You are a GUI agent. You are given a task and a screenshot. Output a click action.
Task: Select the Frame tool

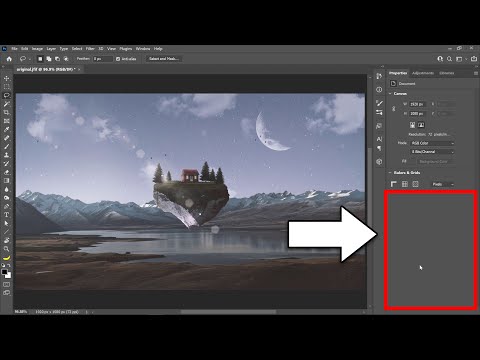pos(6,121)
